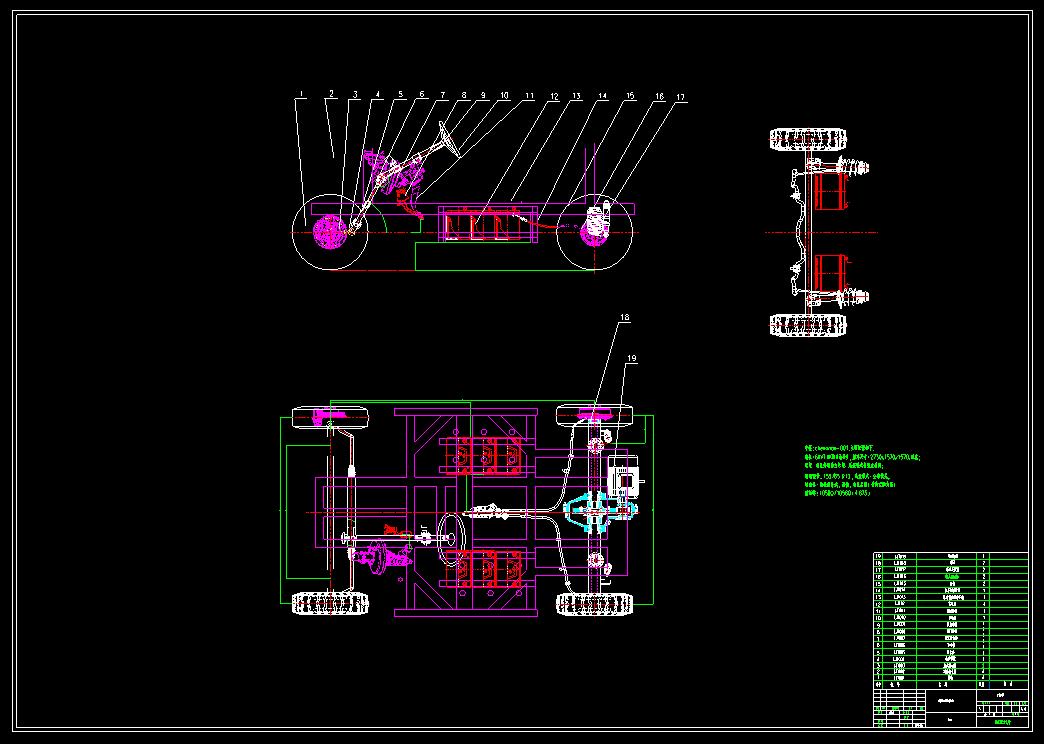The width and height of the screenshot is (1044, 744).
Task: Select the upper red battery pack in plan view
Action: 483,456
